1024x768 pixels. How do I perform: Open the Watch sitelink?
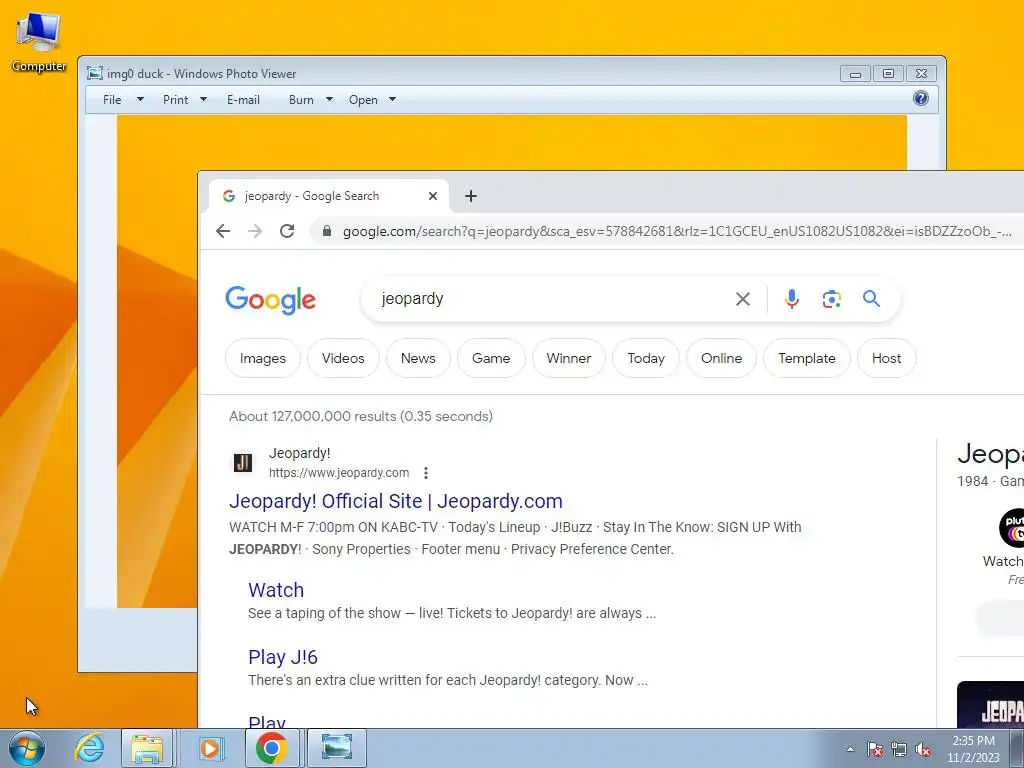pyautogui.click(x=276, y=590)
